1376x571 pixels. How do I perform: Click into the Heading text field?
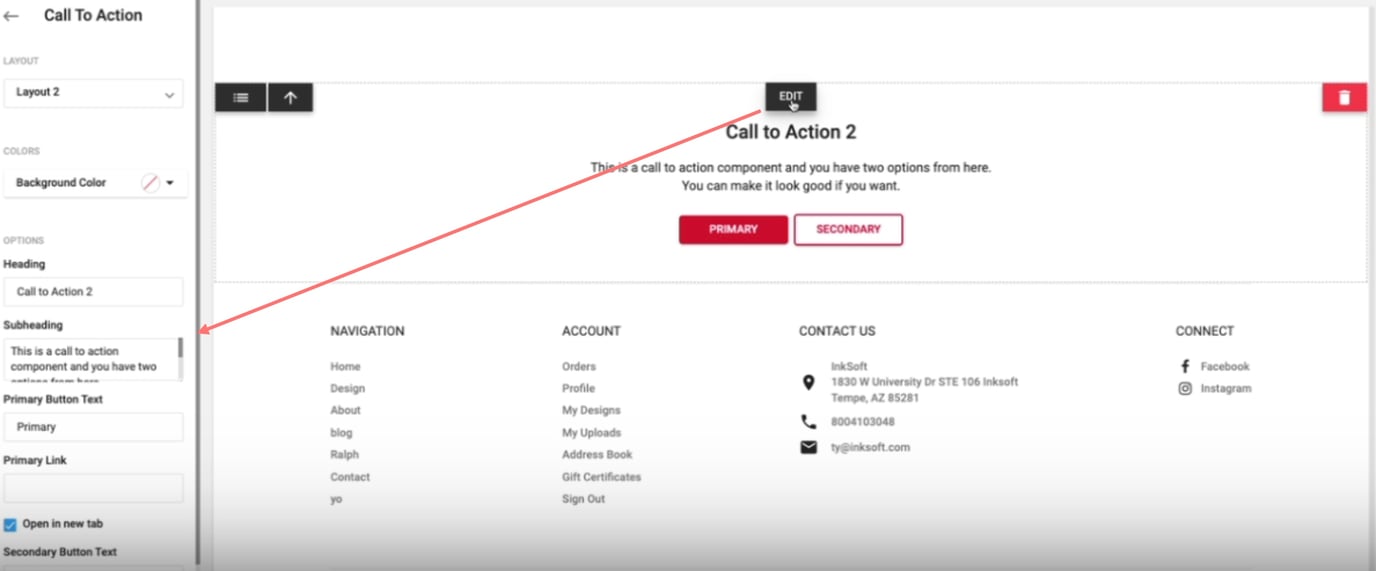click(x=93, y=292)
